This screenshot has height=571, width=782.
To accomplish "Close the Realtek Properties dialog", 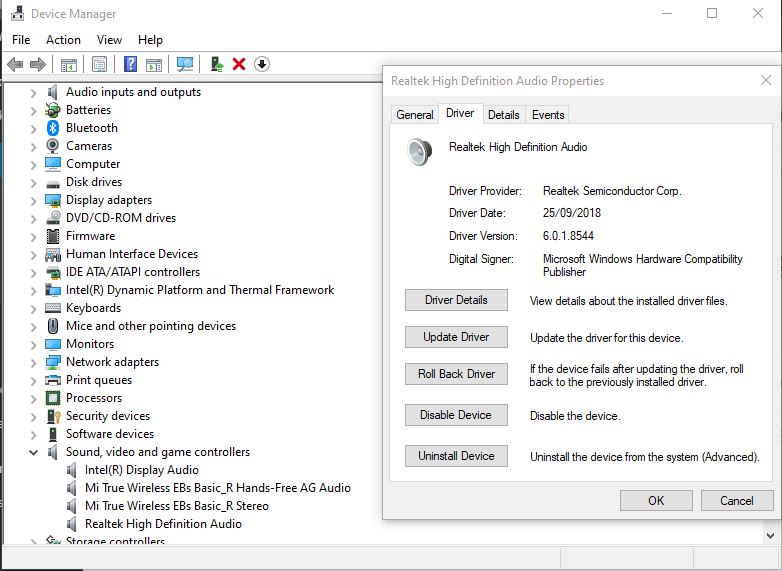I will 766,80.
